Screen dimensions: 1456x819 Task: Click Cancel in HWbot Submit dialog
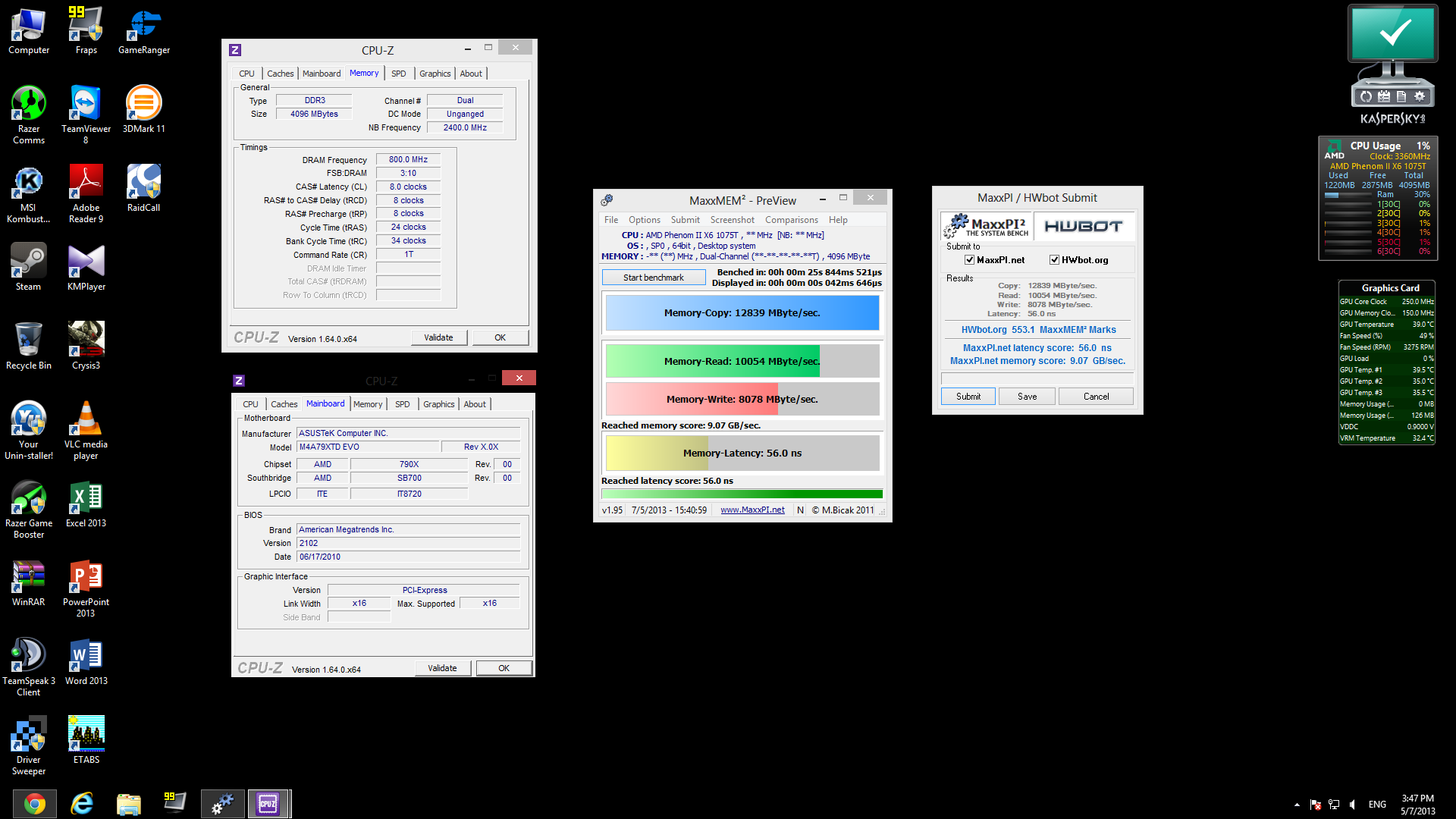pos(1096,397)
